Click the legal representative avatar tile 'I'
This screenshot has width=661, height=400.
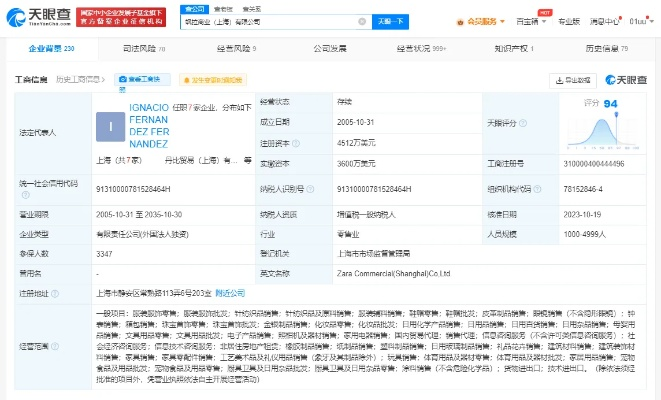[110, 126]
